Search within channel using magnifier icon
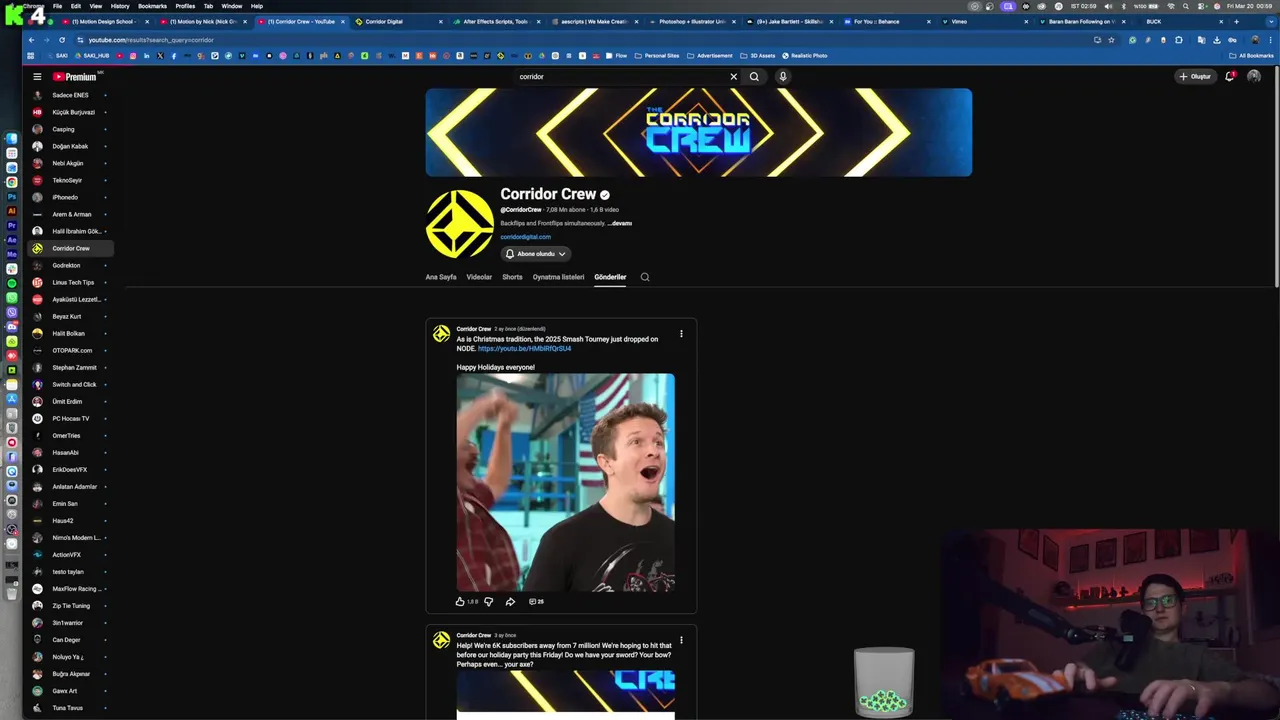Screen dimensions: 1280x720 (645, 277)
